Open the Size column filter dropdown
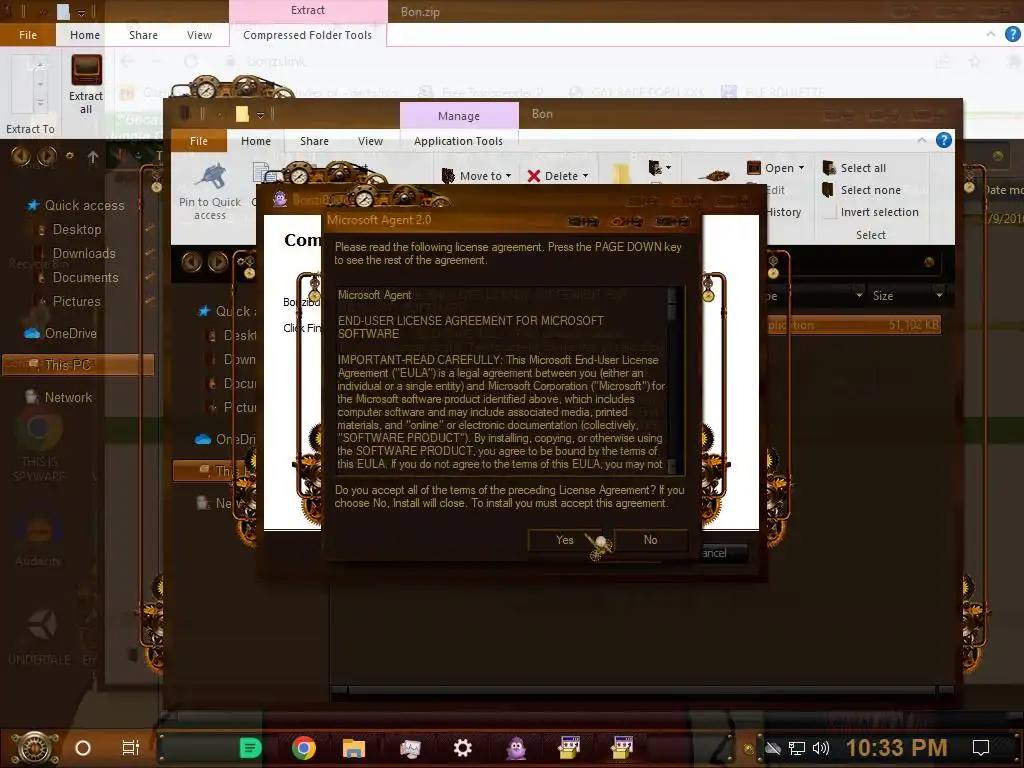The image size is (1024, 768). tap(939, 295)
